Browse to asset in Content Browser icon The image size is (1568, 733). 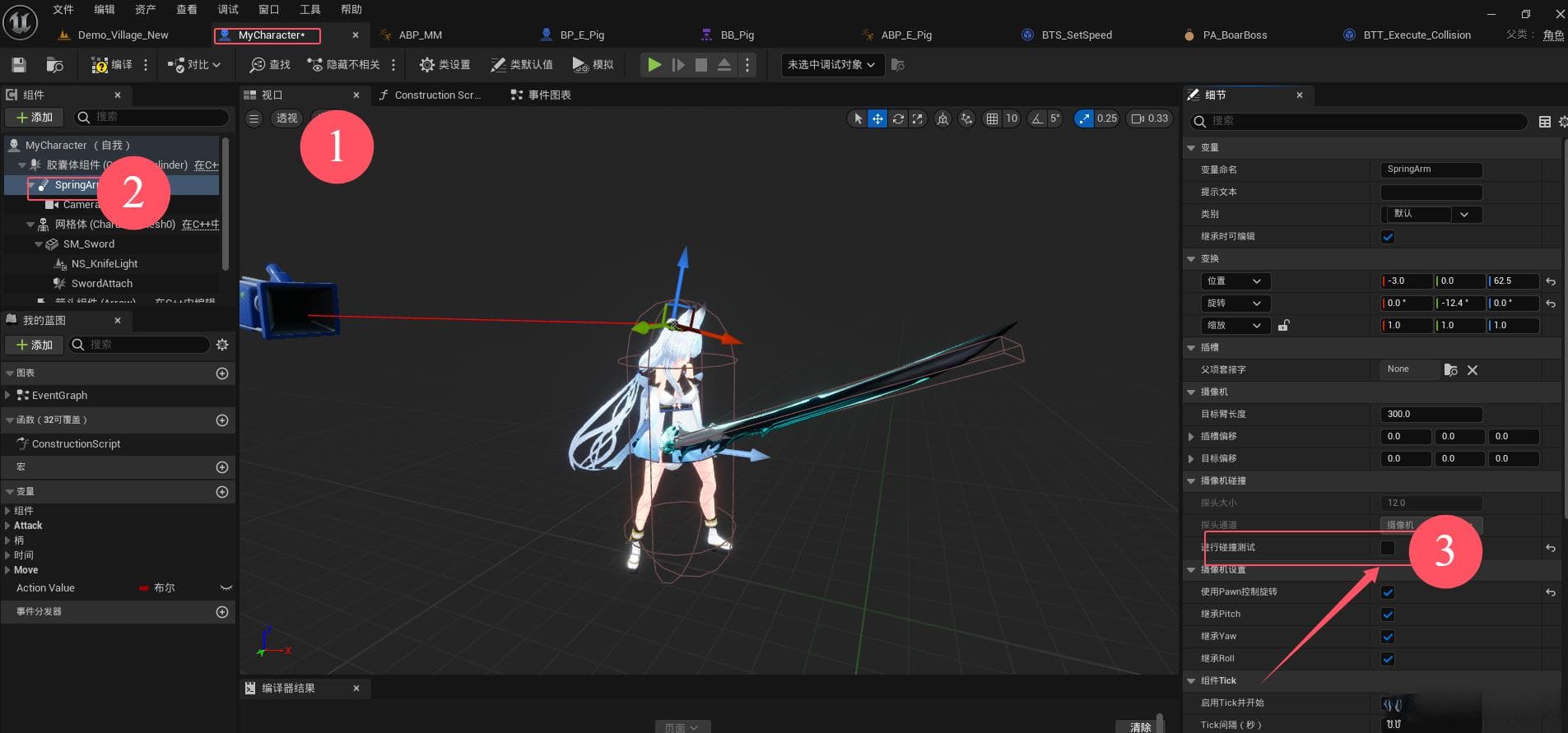point(55,65)
